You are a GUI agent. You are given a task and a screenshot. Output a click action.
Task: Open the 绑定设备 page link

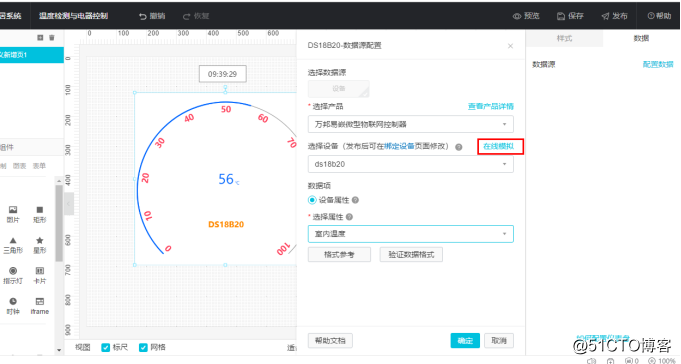pos(399,146)
